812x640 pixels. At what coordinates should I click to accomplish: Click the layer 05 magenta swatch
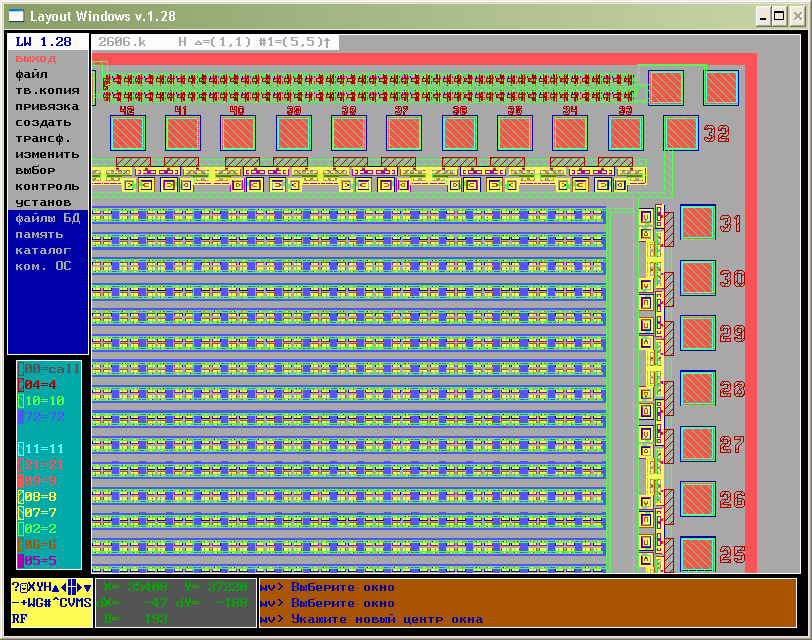click(21, 561)
